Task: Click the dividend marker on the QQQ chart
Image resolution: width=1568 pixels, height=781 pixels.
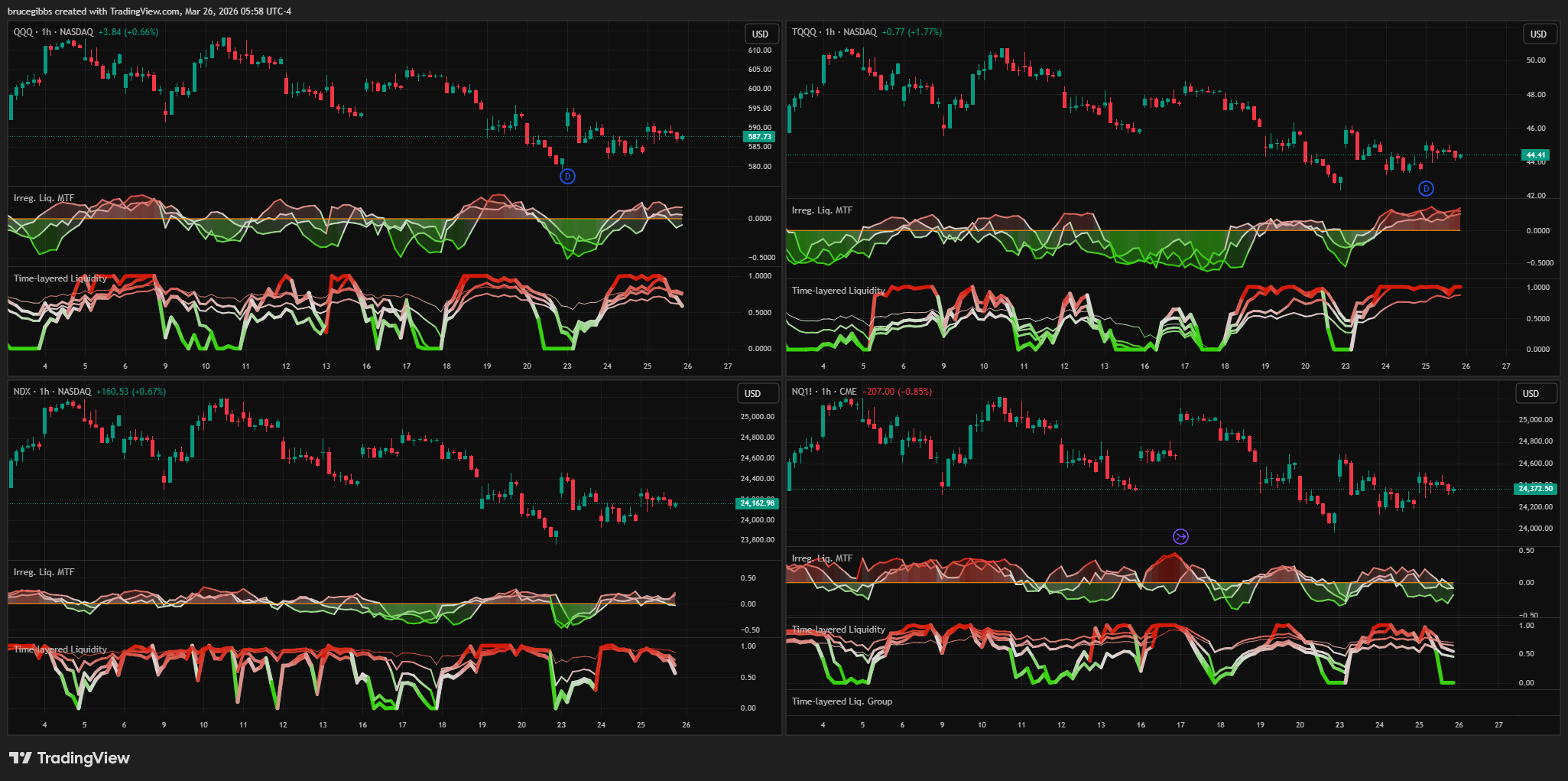Action: point(567,177)
